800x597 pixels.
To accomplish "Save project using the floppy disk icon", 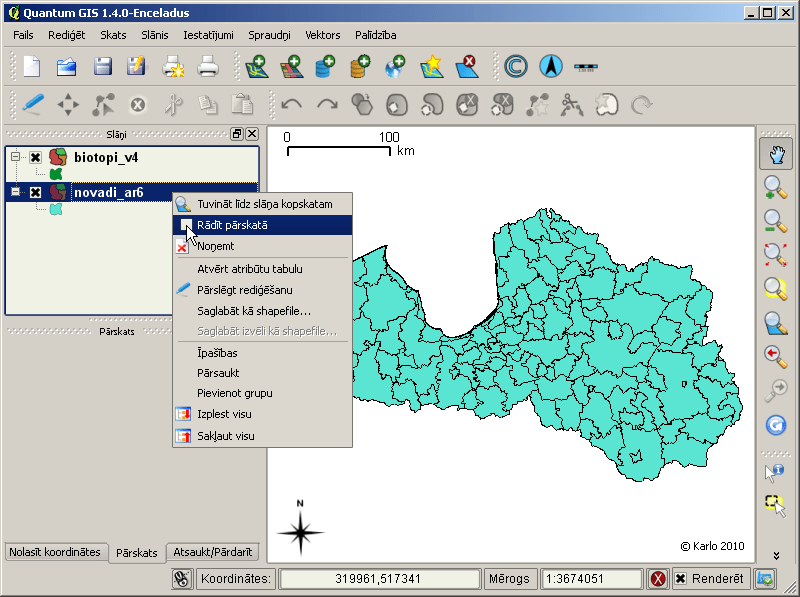I will point(103,67).
